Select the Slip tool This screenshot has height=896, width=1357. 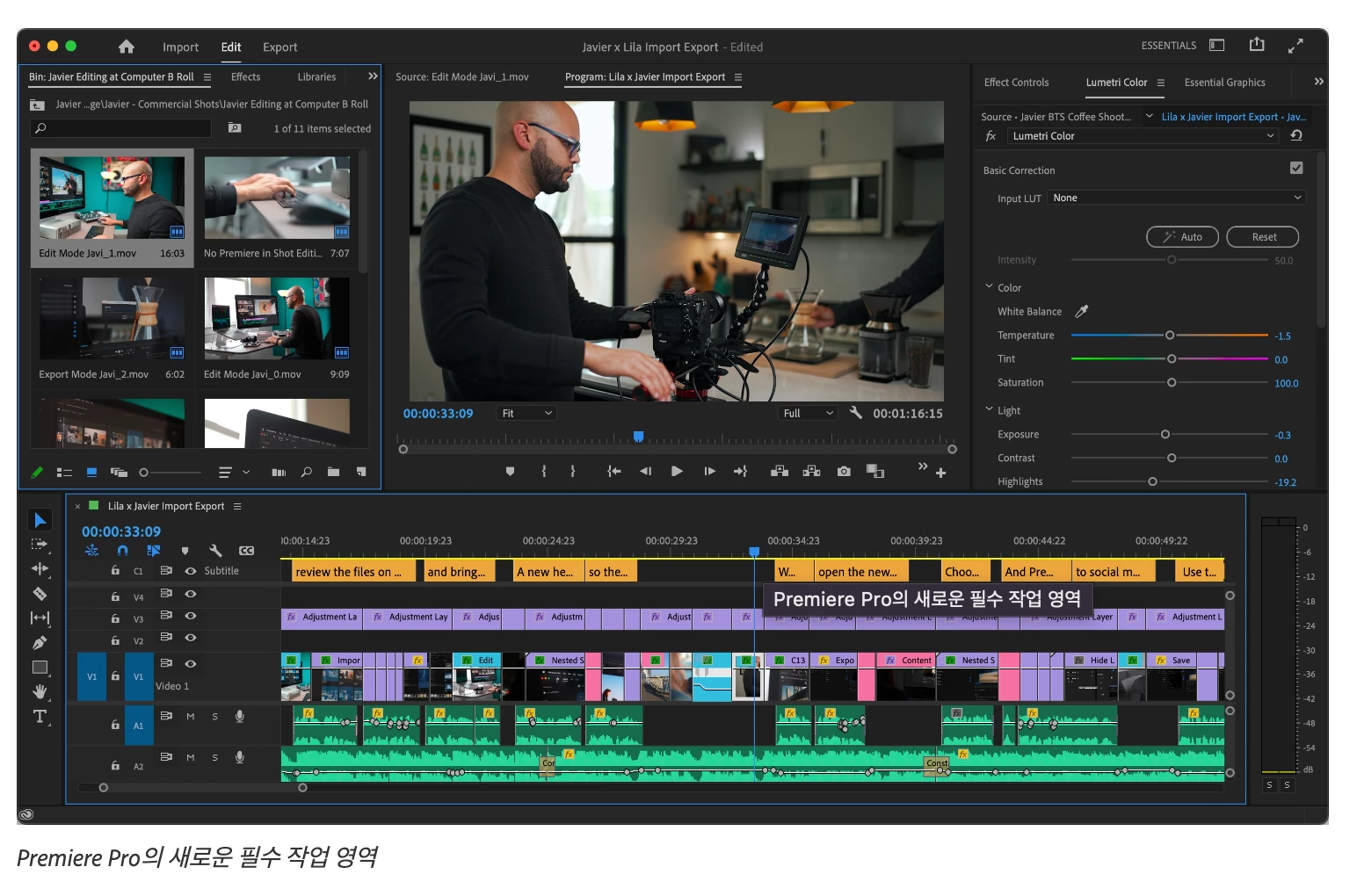pyautogui.click(x=40, y=618)
